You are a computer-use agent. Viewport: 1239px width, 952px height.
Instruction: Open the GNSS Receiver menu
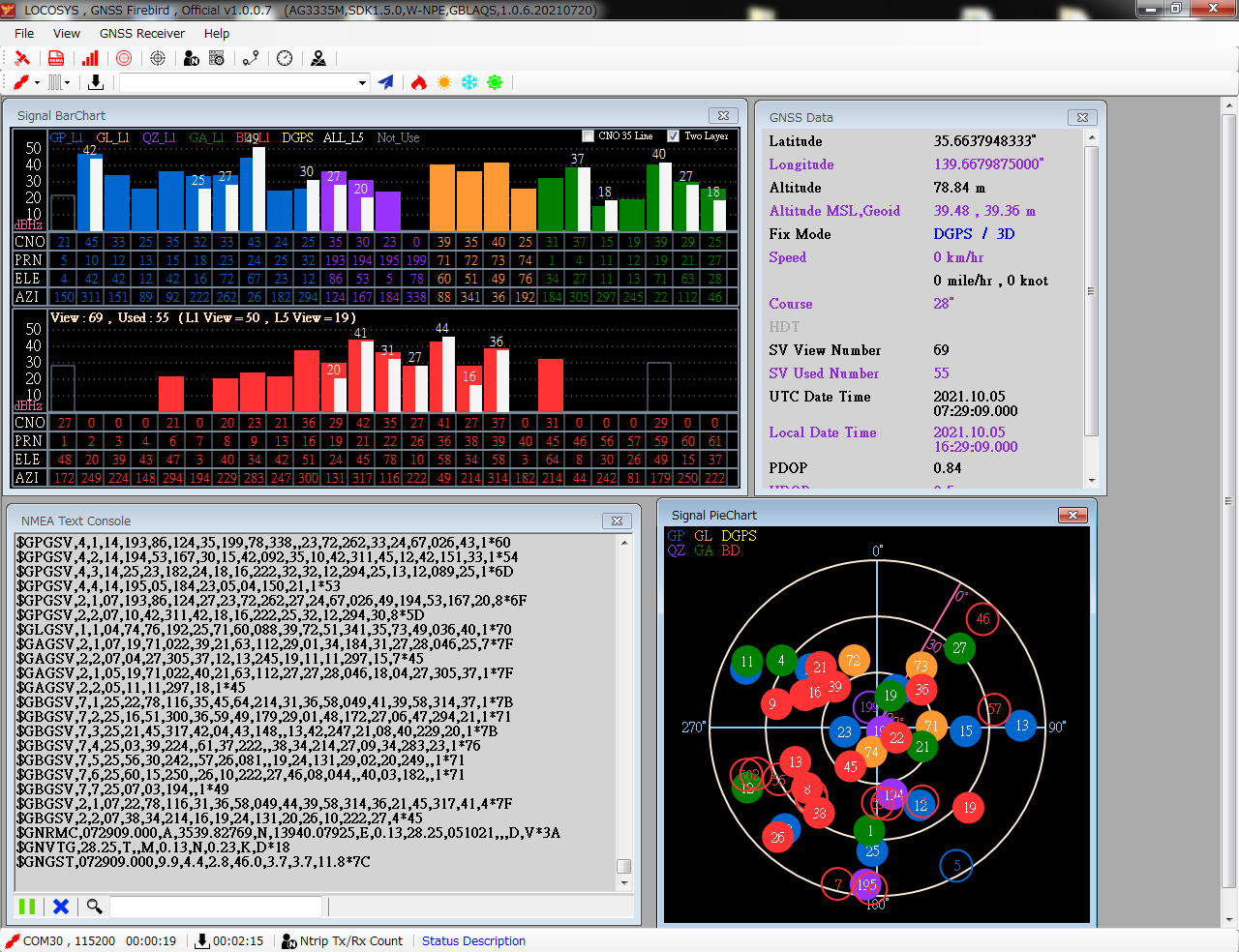click(x=142, y=33)
